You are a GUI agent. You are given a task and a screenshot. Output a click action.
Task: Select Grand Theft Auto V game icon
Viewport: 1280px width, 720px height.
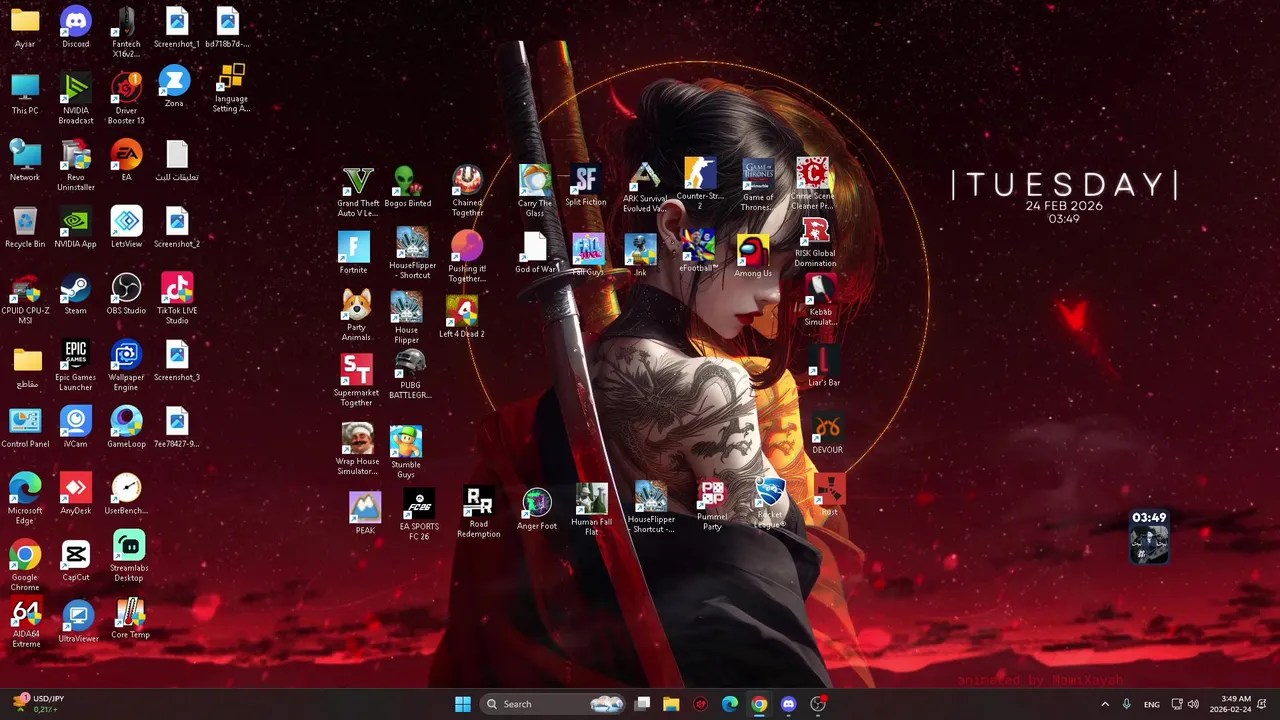[x=357, y=192]
